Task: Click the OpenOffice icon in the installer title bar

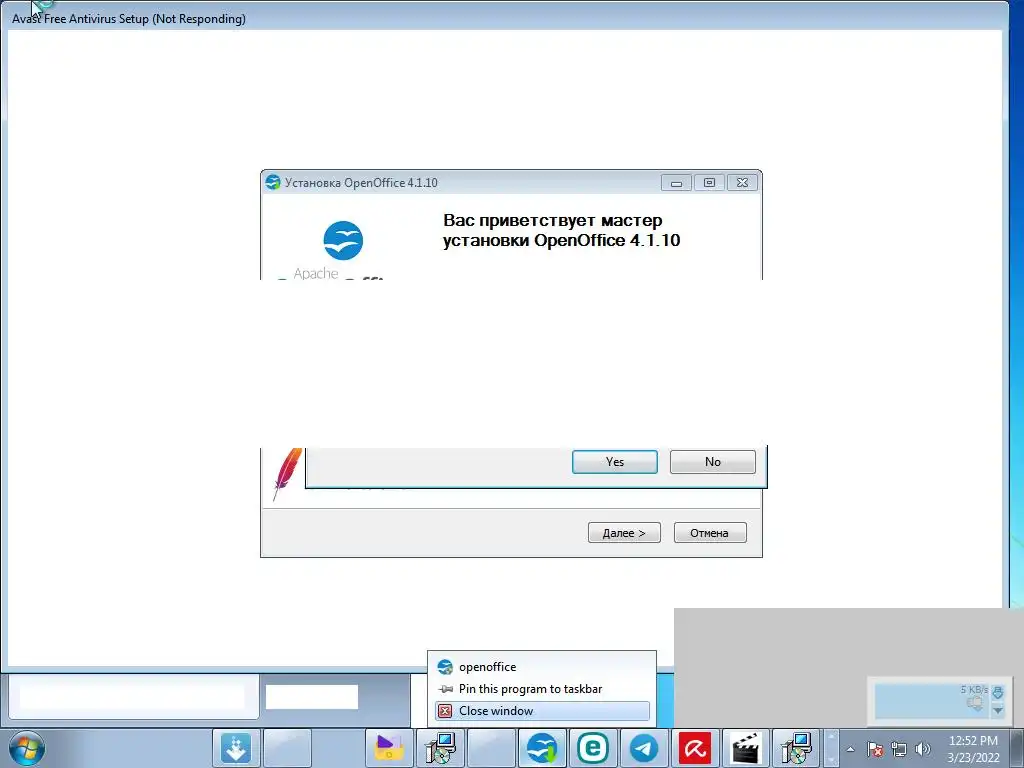Action: [273, 183]
